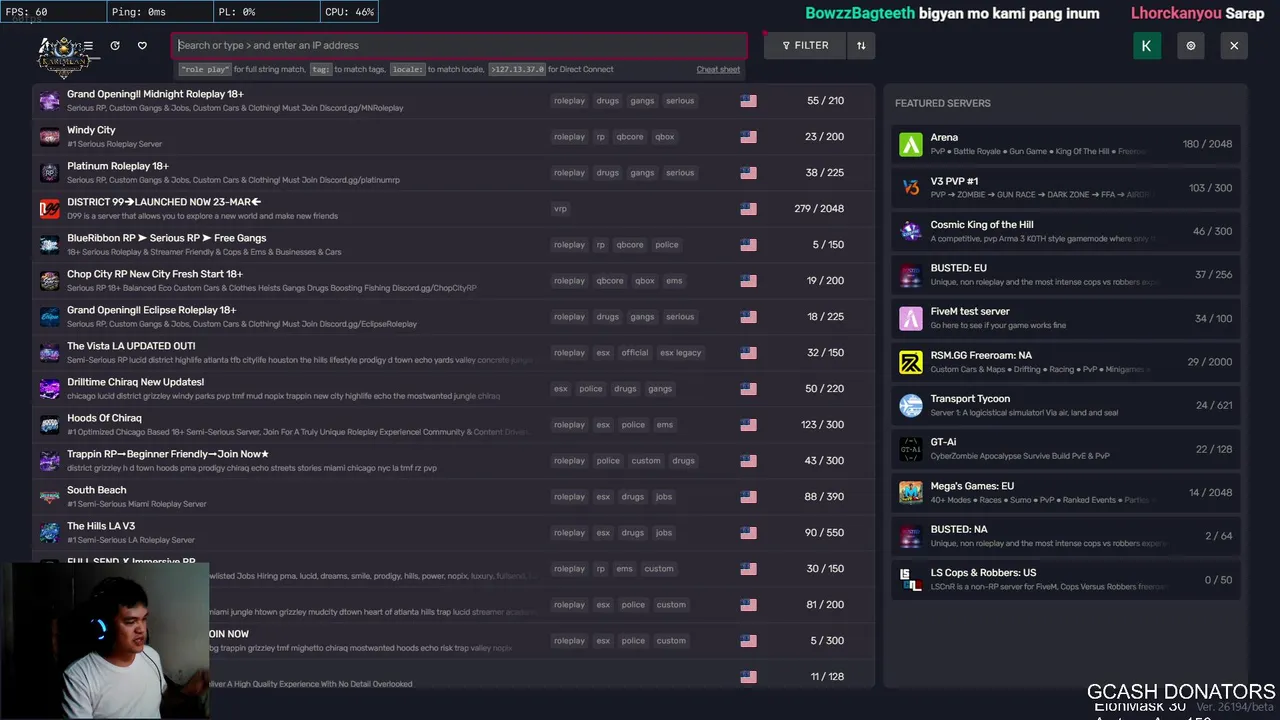Open the FILTER dropdown
1280x720 pixels.
[805, 45]
